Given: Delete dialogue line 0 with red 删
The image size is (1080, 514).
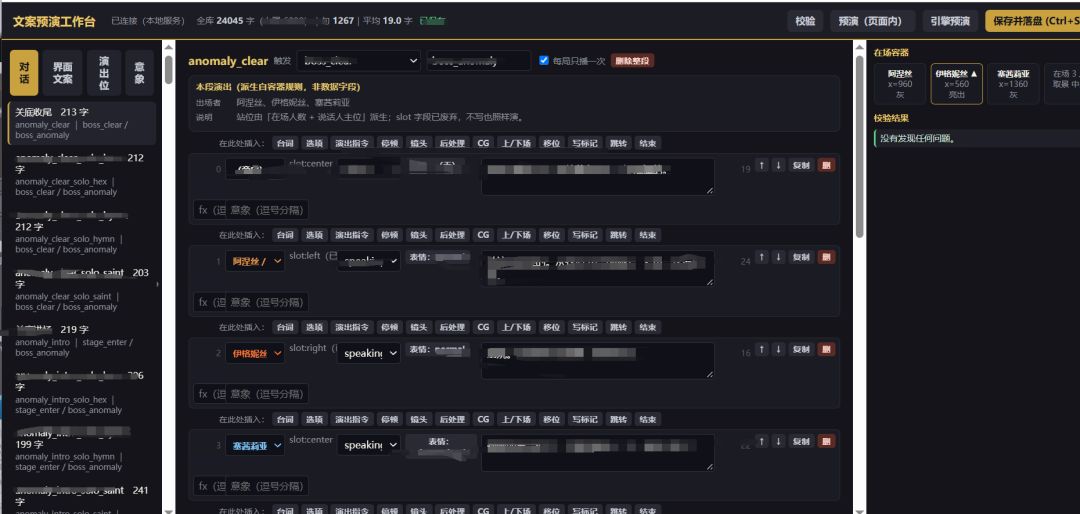Looking at the screenshot, I should point(826,165).
